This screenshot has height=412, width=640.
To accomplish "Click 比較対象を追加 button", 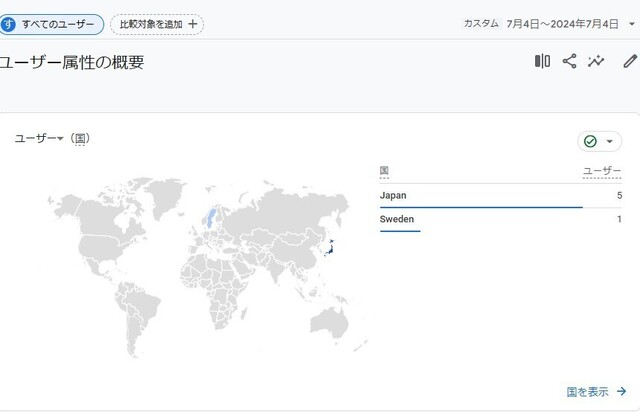I will pos(157,24).
